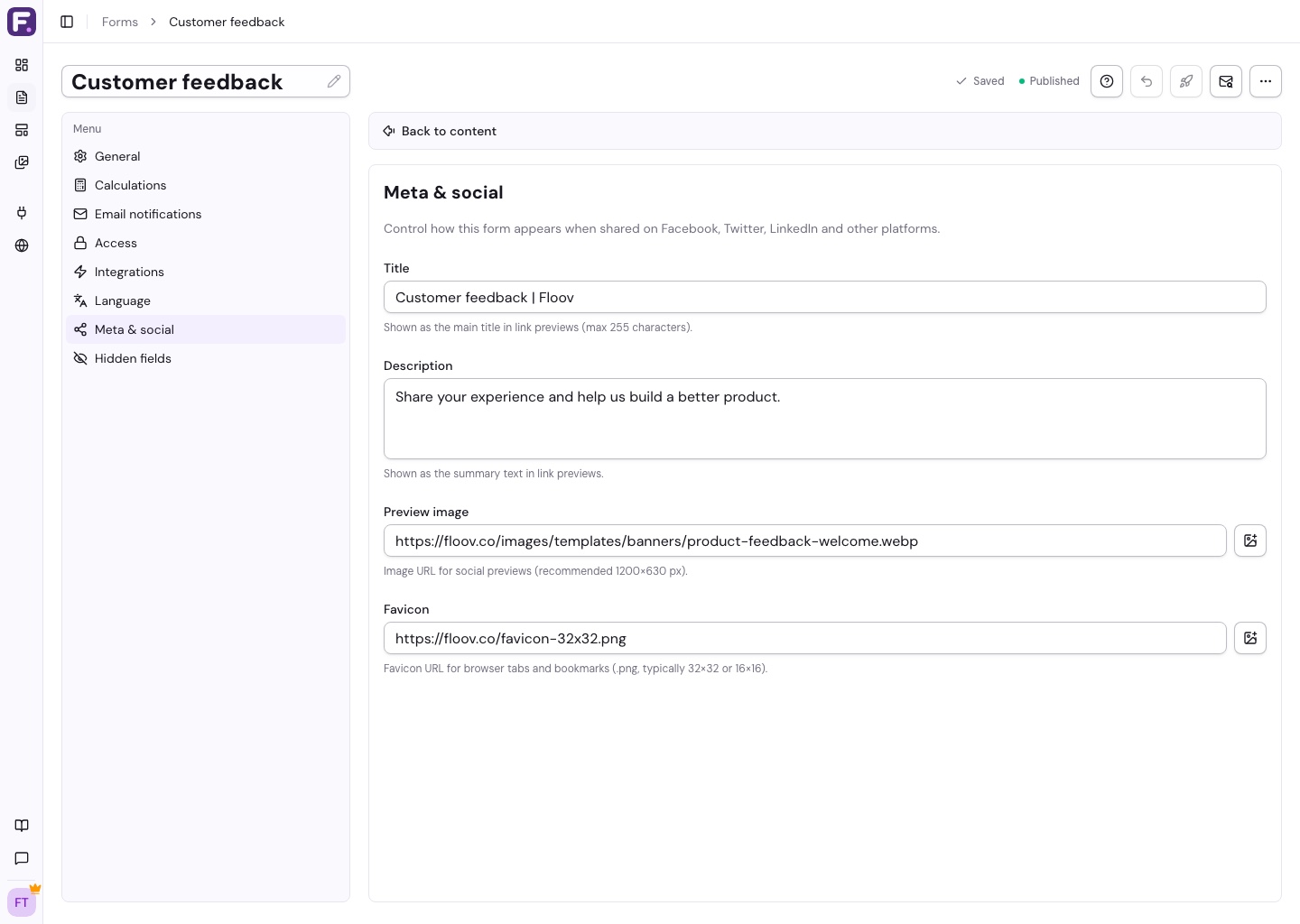Viewport: 1300px width, 924px height.
Task: Click the Floov logo in the sidebar
Action: [x=22, y=22]
